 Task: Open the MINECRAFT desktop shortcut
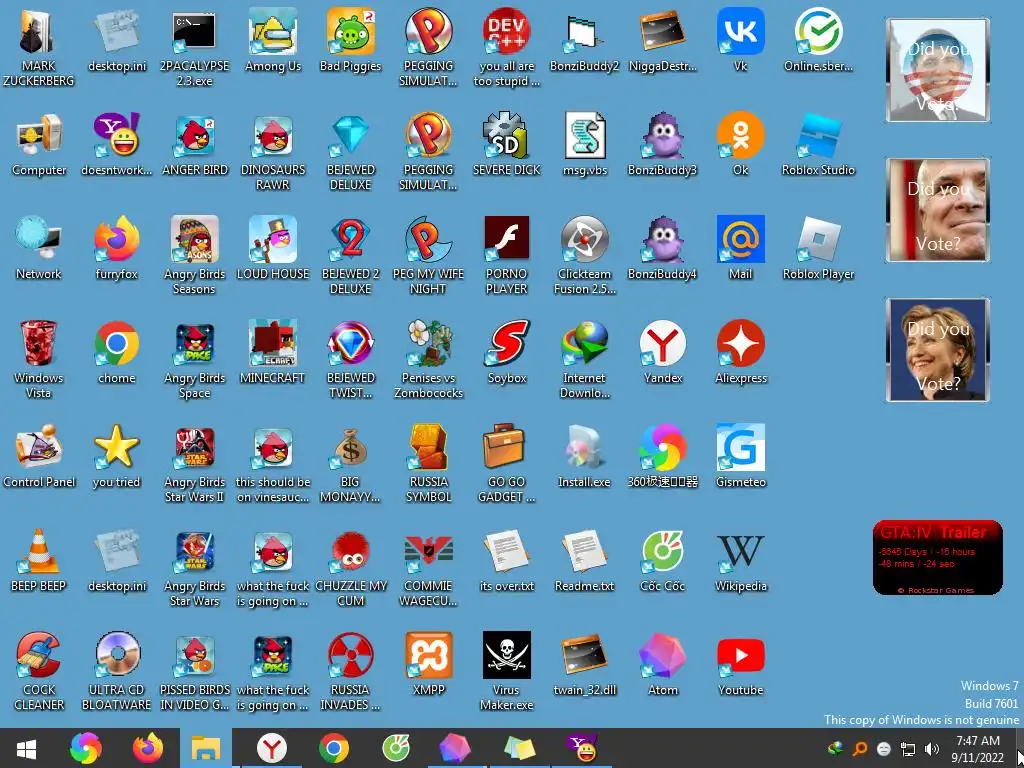(272, 352)
